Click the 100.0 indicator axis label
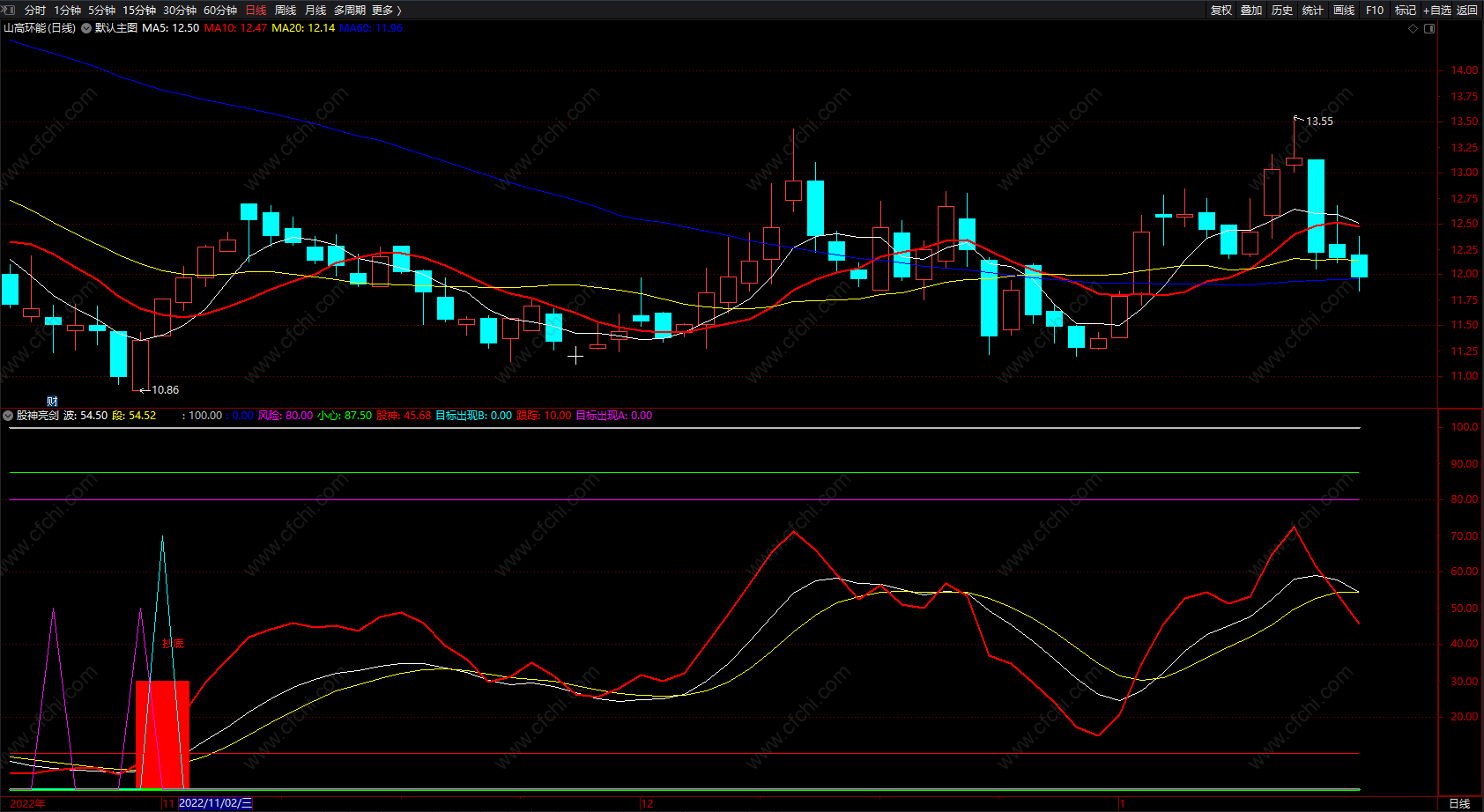 [1465, 427]
